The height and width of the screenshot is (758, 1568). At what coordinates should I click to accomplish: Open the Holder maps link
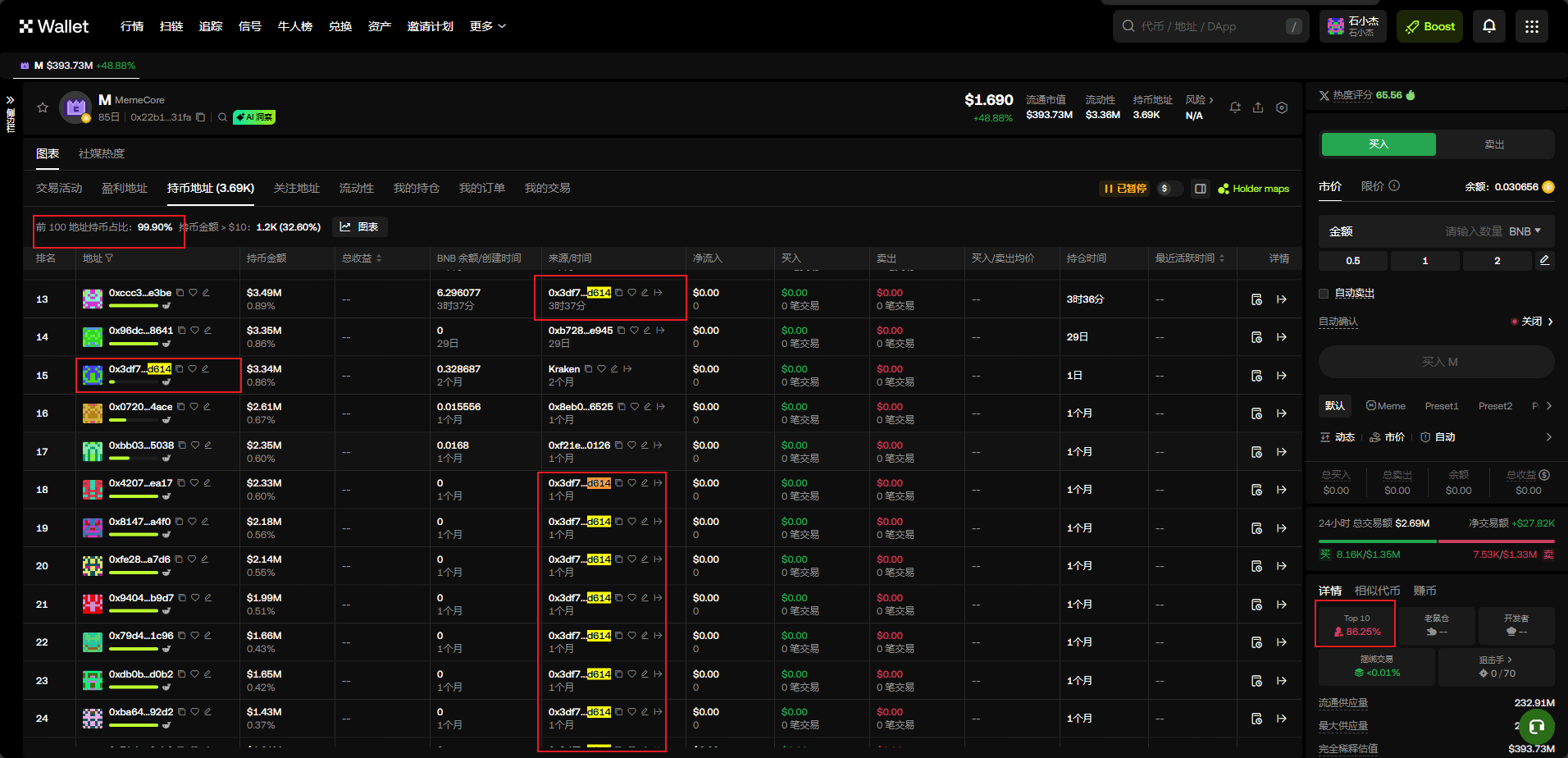click(1254, 189)
